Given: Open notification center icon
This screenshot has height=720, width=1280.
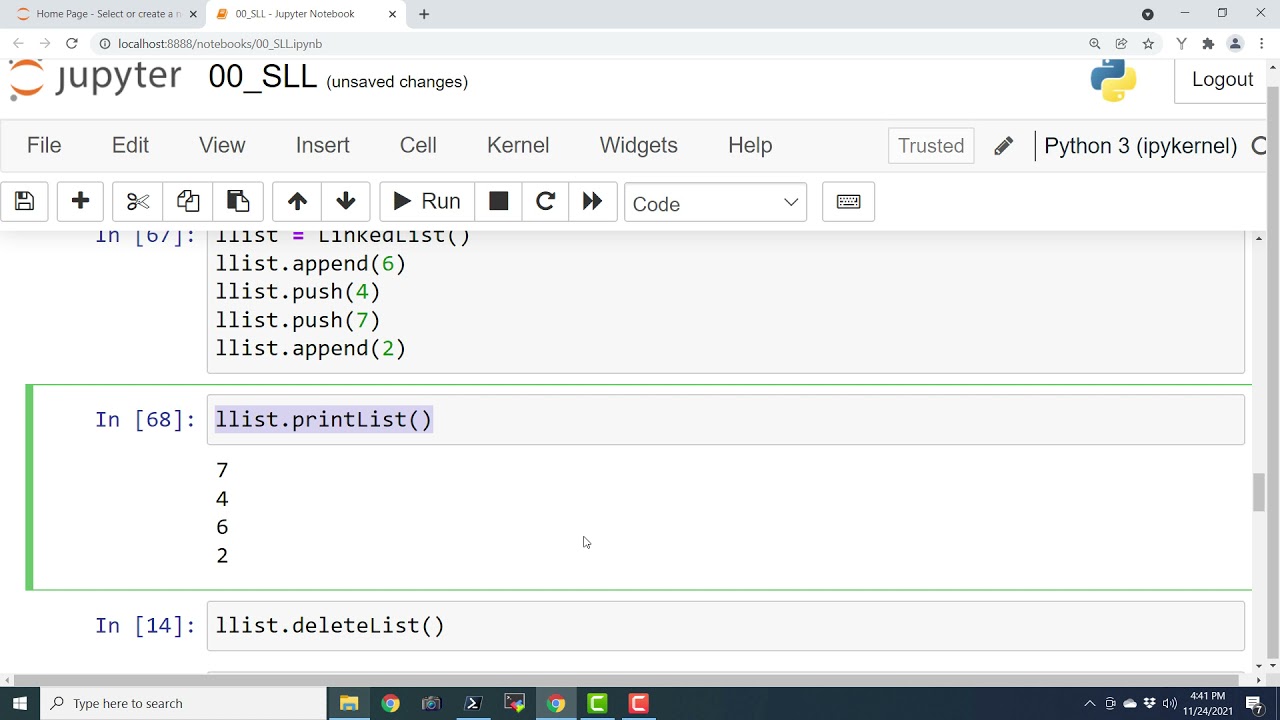Looking at the screenshot, I should 1254,703.
